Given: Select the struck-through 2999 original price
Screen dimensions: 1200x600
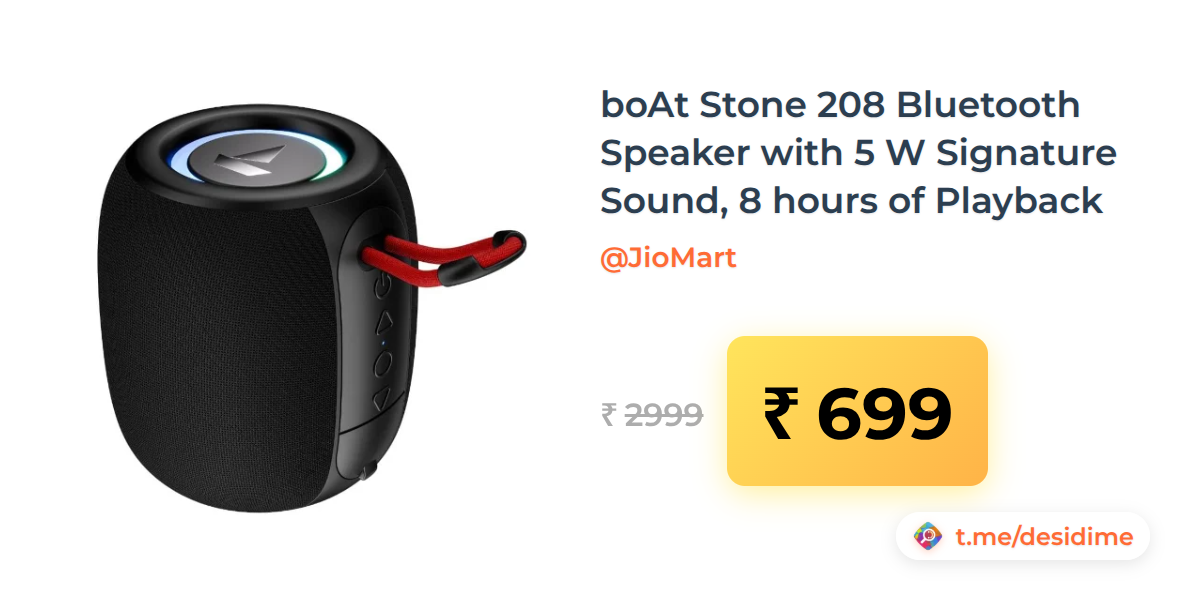Looking at the screenshot, I should point(663,414).
